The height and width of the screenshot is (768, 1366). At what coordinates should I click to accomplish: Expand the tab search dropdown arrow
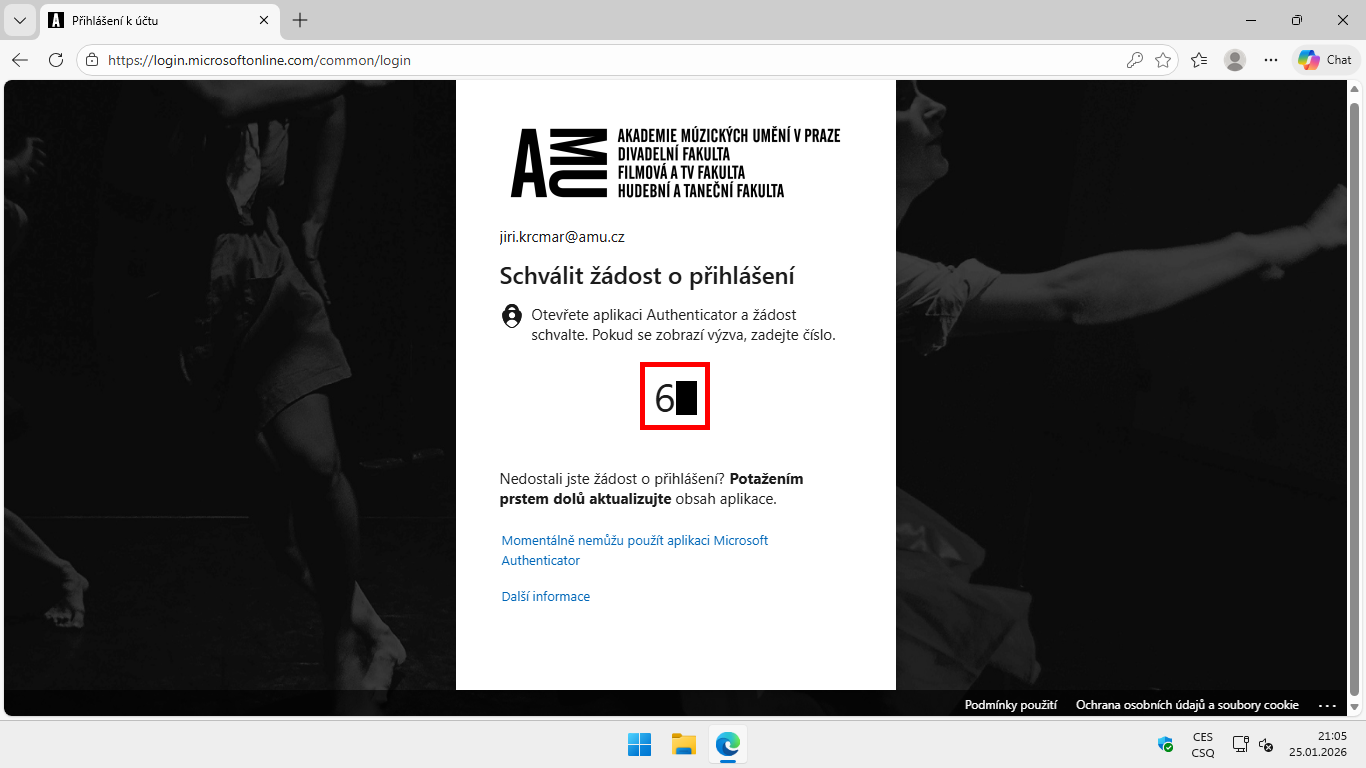coord(19,20)
